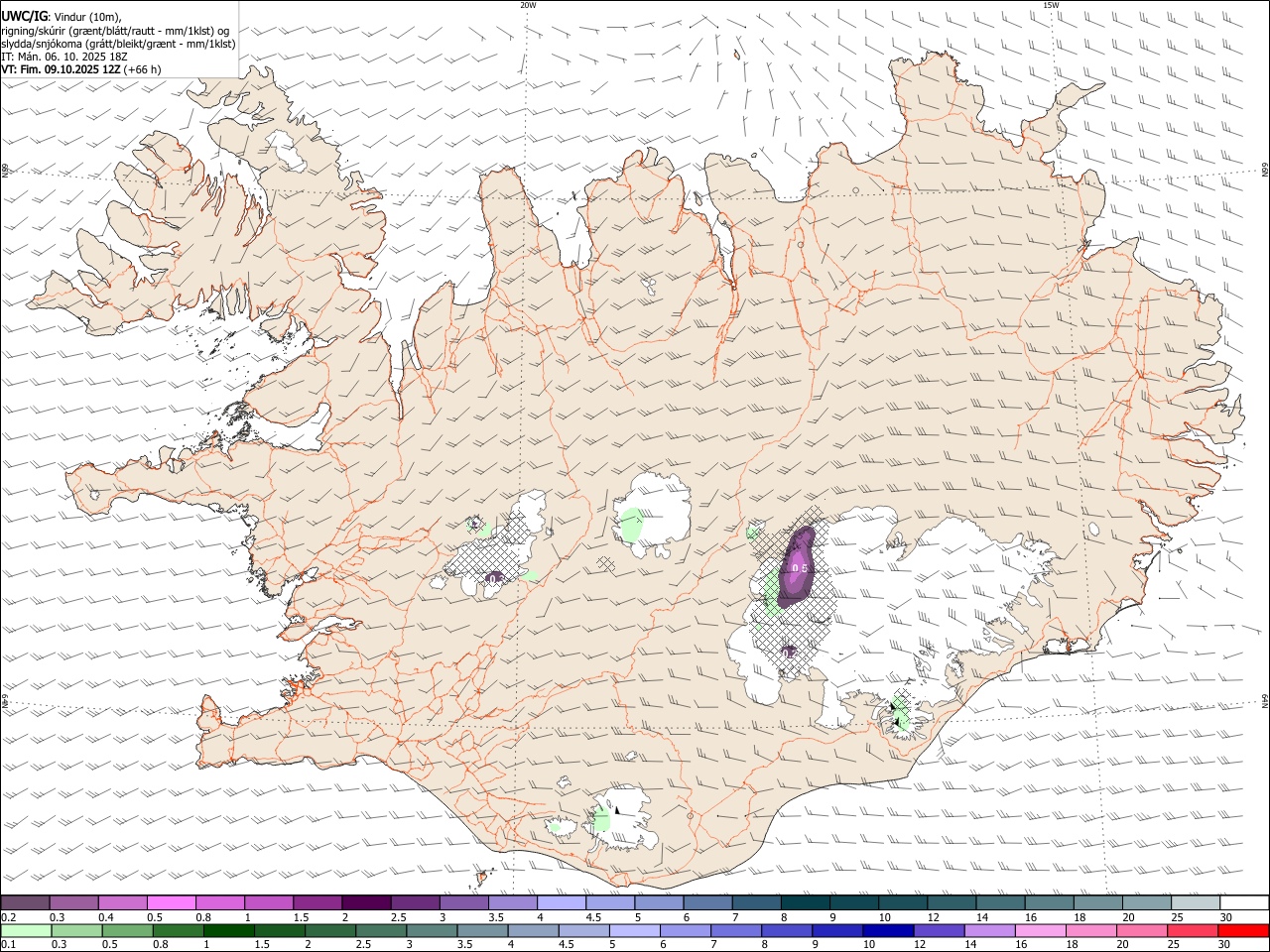
Task: Click the 15W longitude label at top
Action: [1051, 5]
